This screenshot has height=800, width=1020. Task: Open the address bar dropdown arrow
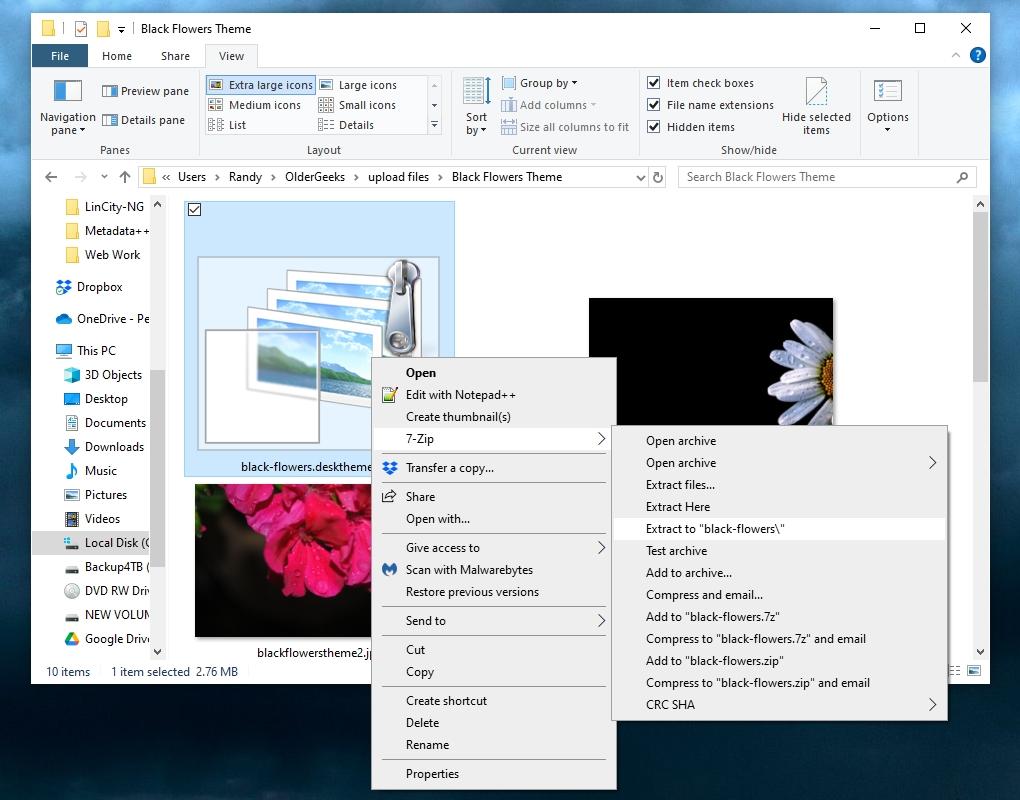pyautogui.click(x=640, y=176)
